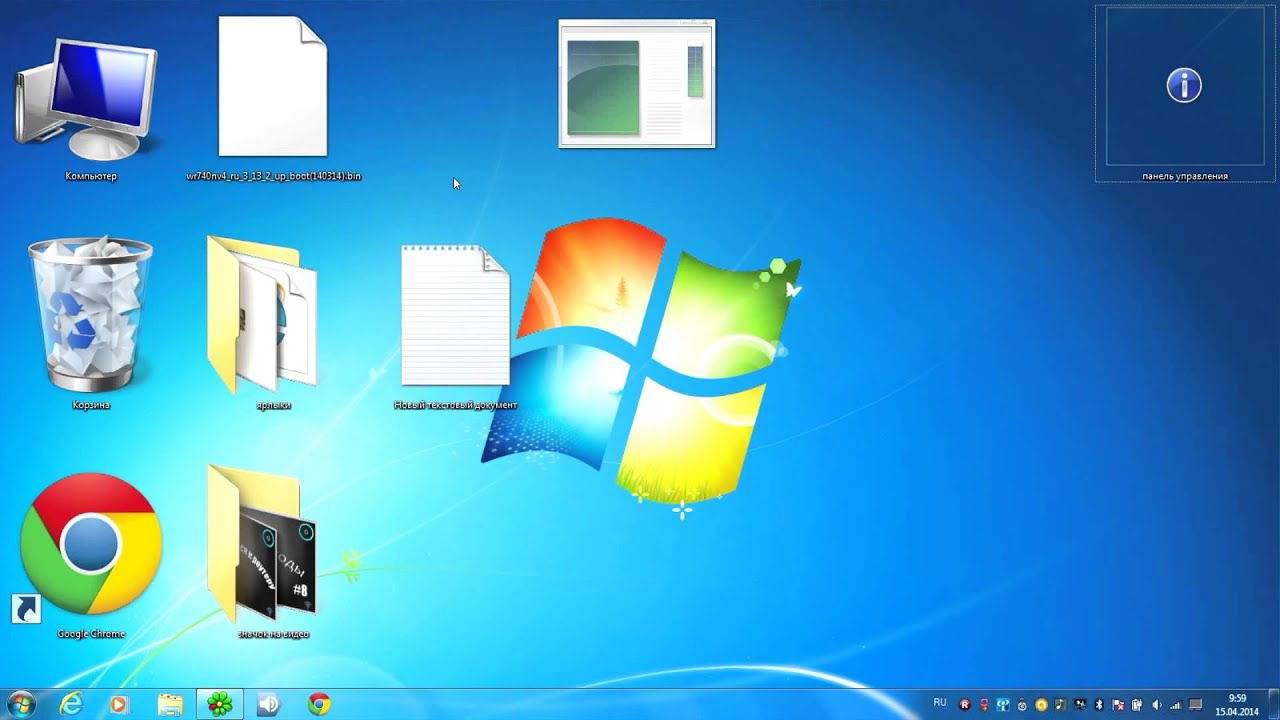Open the Windows Start menu
This screenshot has width=1280, height=720.
(21, 704)
